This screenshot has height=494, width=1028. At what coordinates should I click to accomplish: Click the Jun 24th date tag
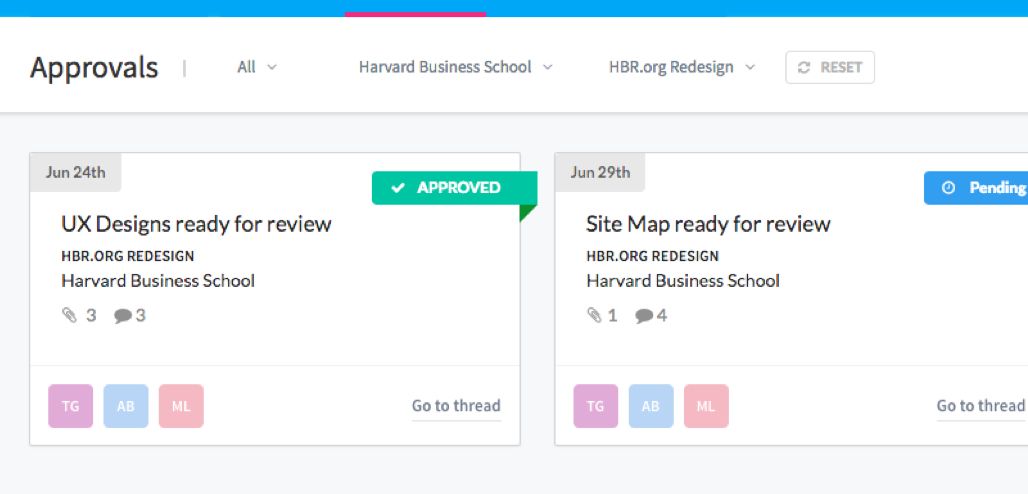[75, 173]
